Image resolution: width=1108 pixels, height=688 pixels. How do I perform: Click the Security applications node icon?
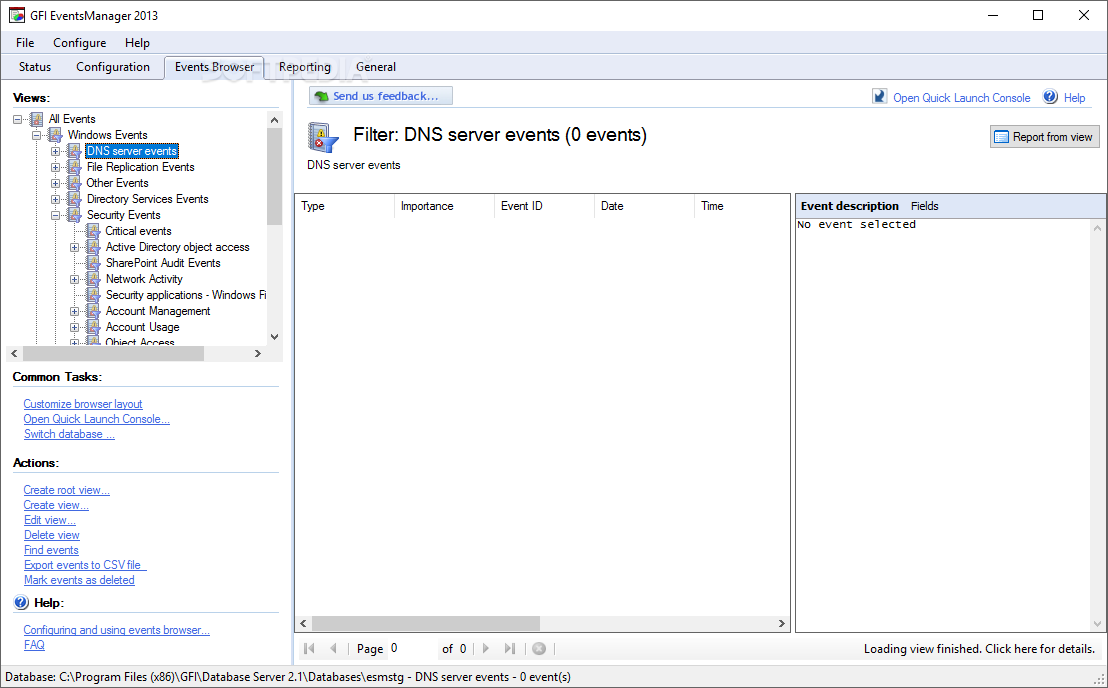click(93, 295)
